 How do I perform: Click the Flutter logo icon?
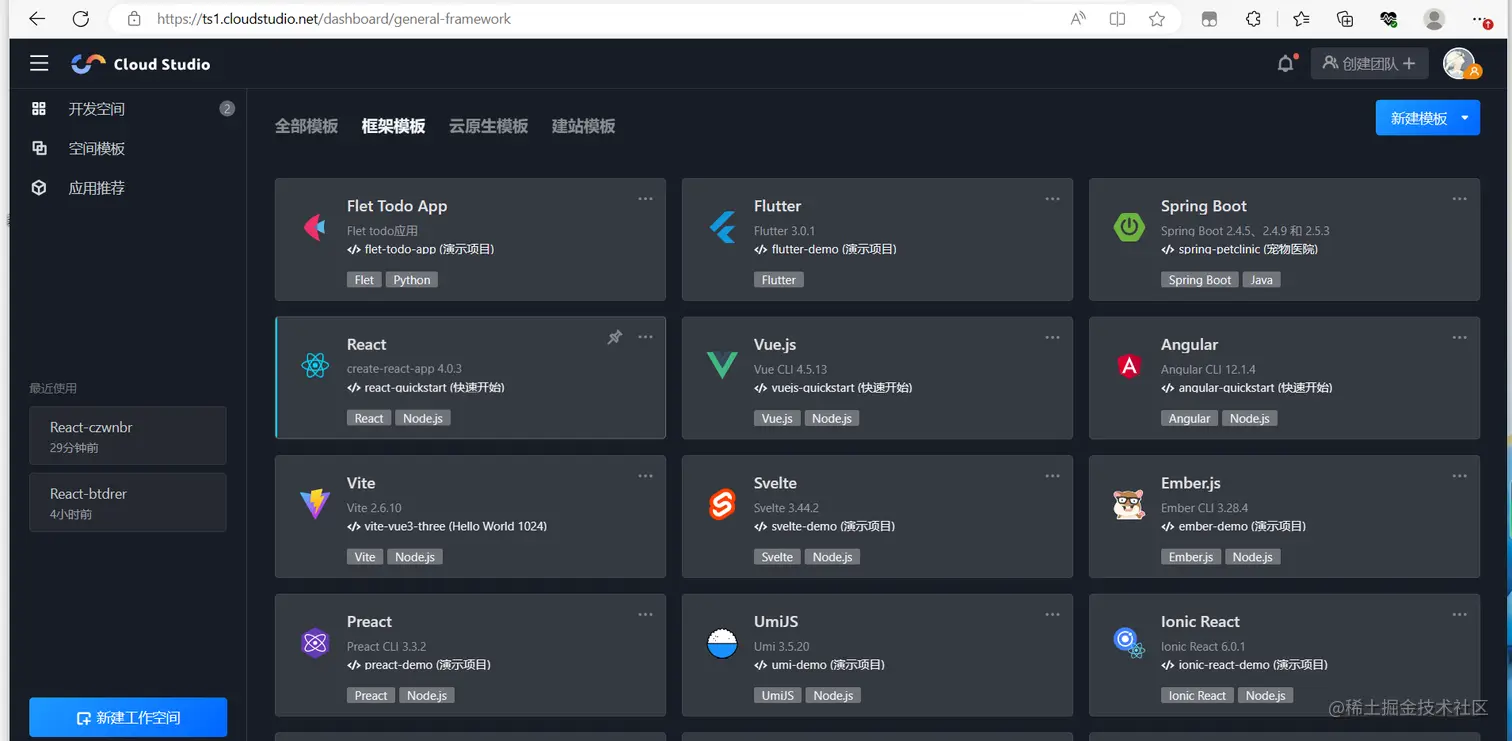coord(722,228)
